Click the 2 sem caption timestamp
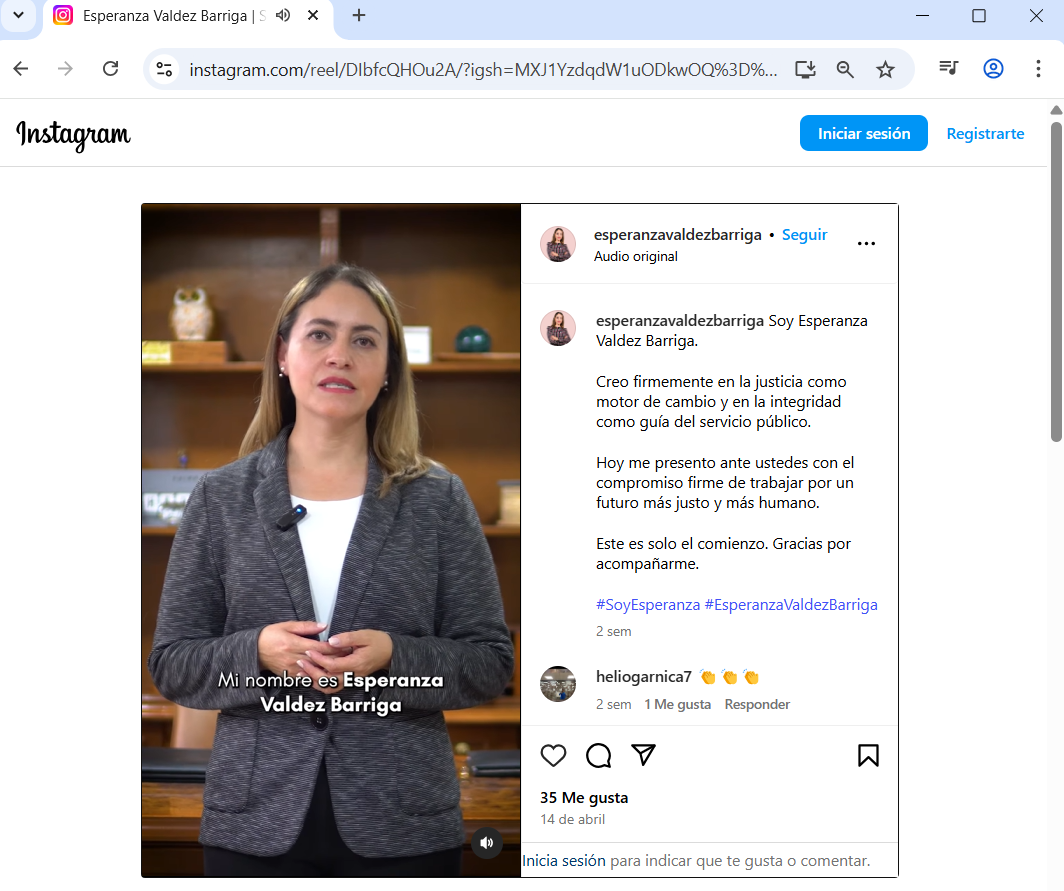The width and height of the screenshot is (1064, 891). [x=613, y=632]
